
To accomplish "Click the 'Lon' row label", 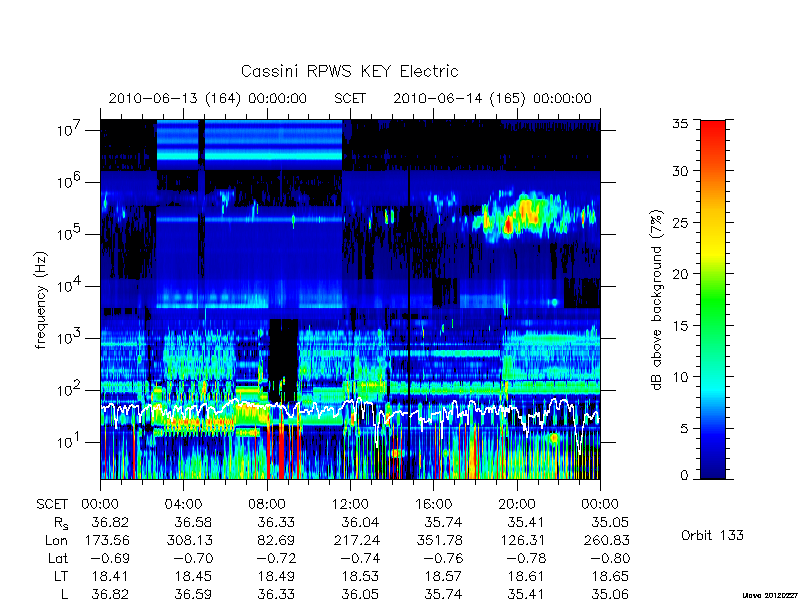I will click(x=56, y=540).
